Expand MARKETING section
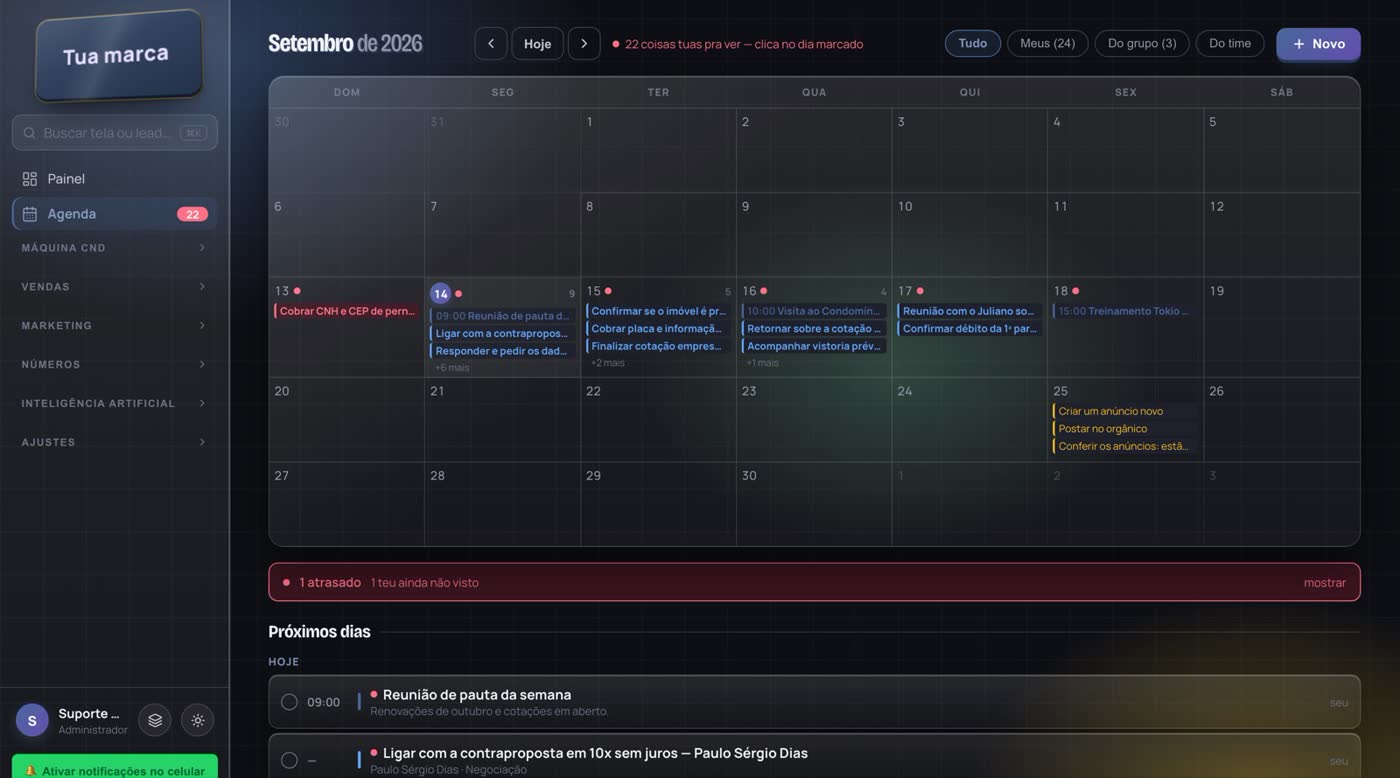This screenshot has width=1400, height=778. pyautogui.click(x=114, y=326)
